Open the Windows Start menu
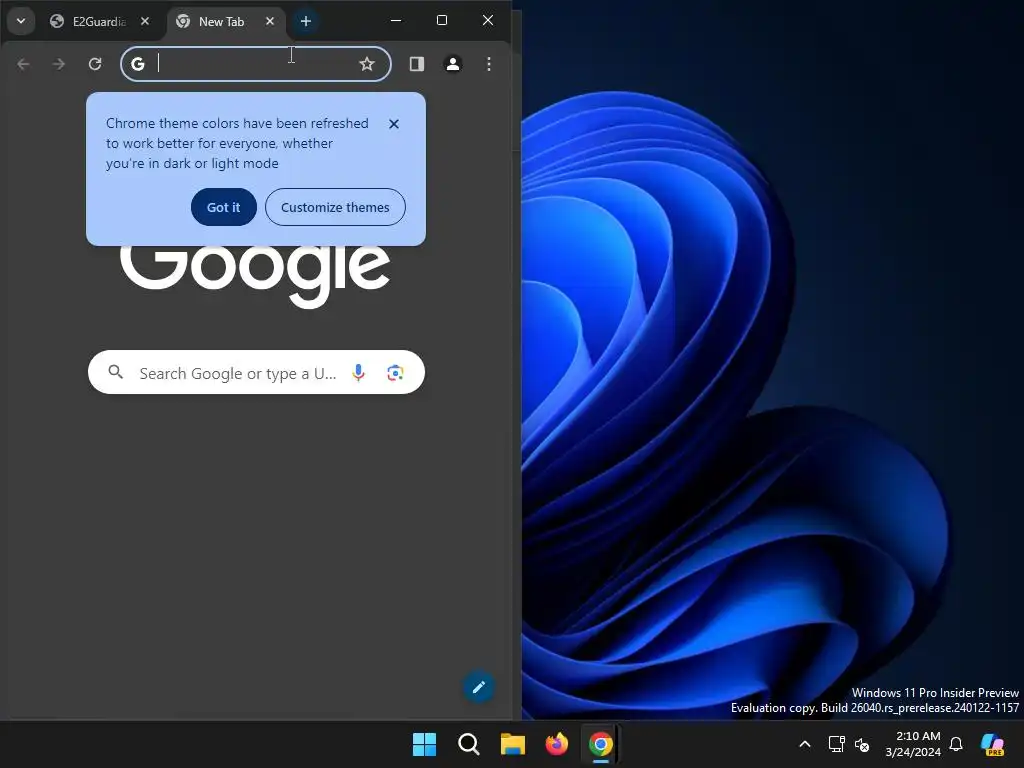The height and width of the screenshot is (768, 1024). [x=424, y=744]
